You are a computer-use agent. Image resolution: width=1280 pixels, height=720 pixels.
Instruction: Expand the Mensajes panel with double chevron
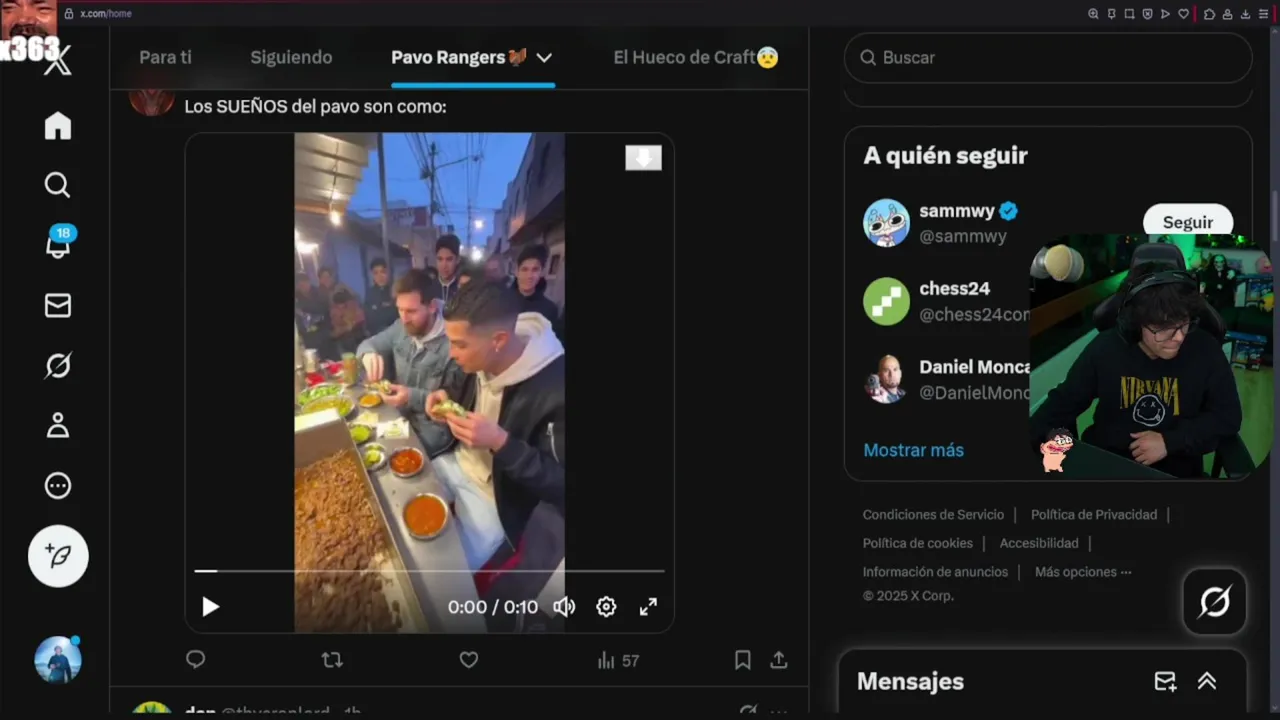(x=1207, y=681)
